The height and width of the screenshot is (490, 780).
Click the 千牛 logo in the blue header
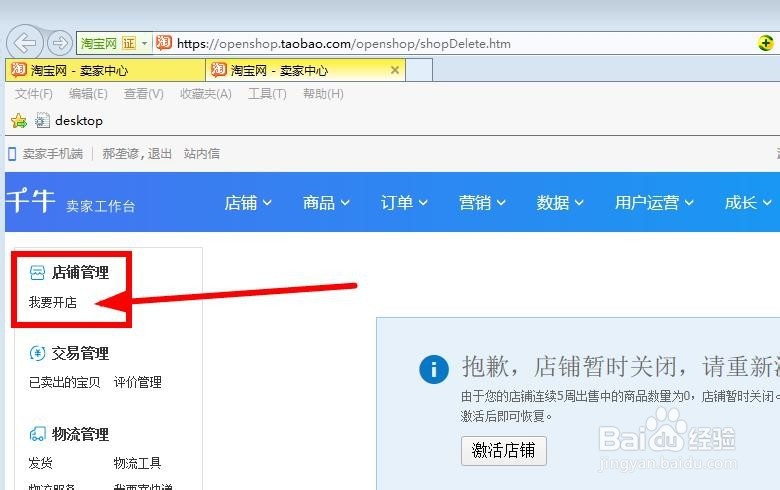coord(30,201)
